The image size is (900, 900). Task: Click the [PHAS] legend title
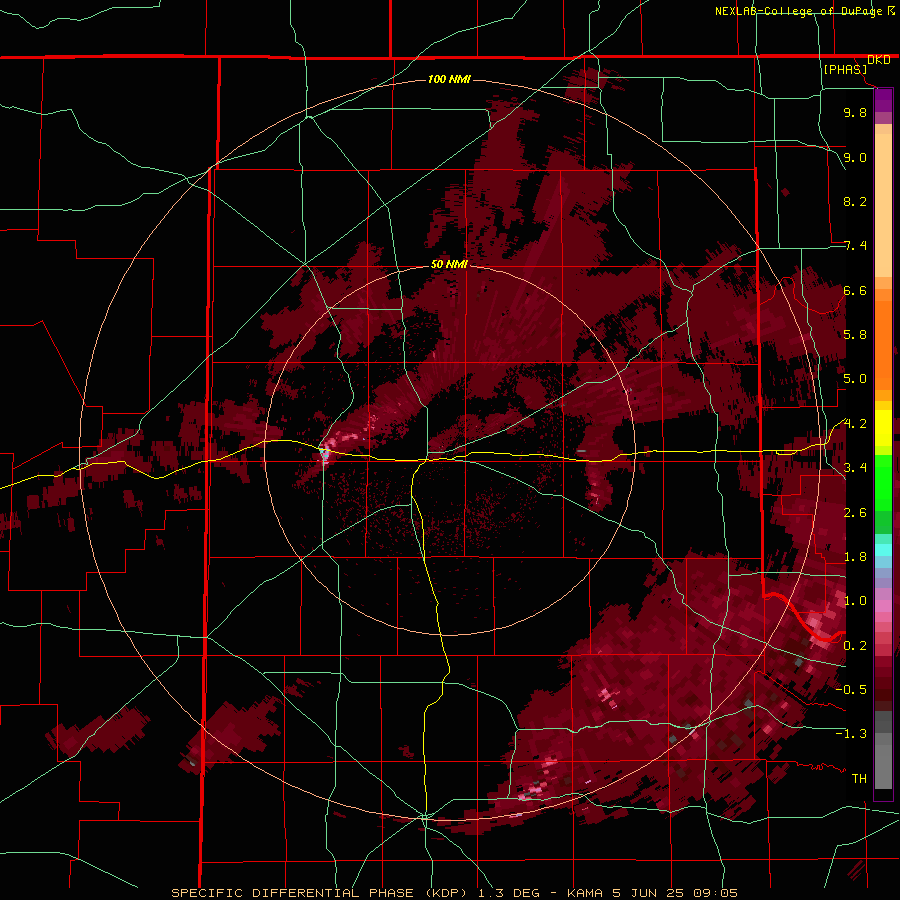point(845,69)
